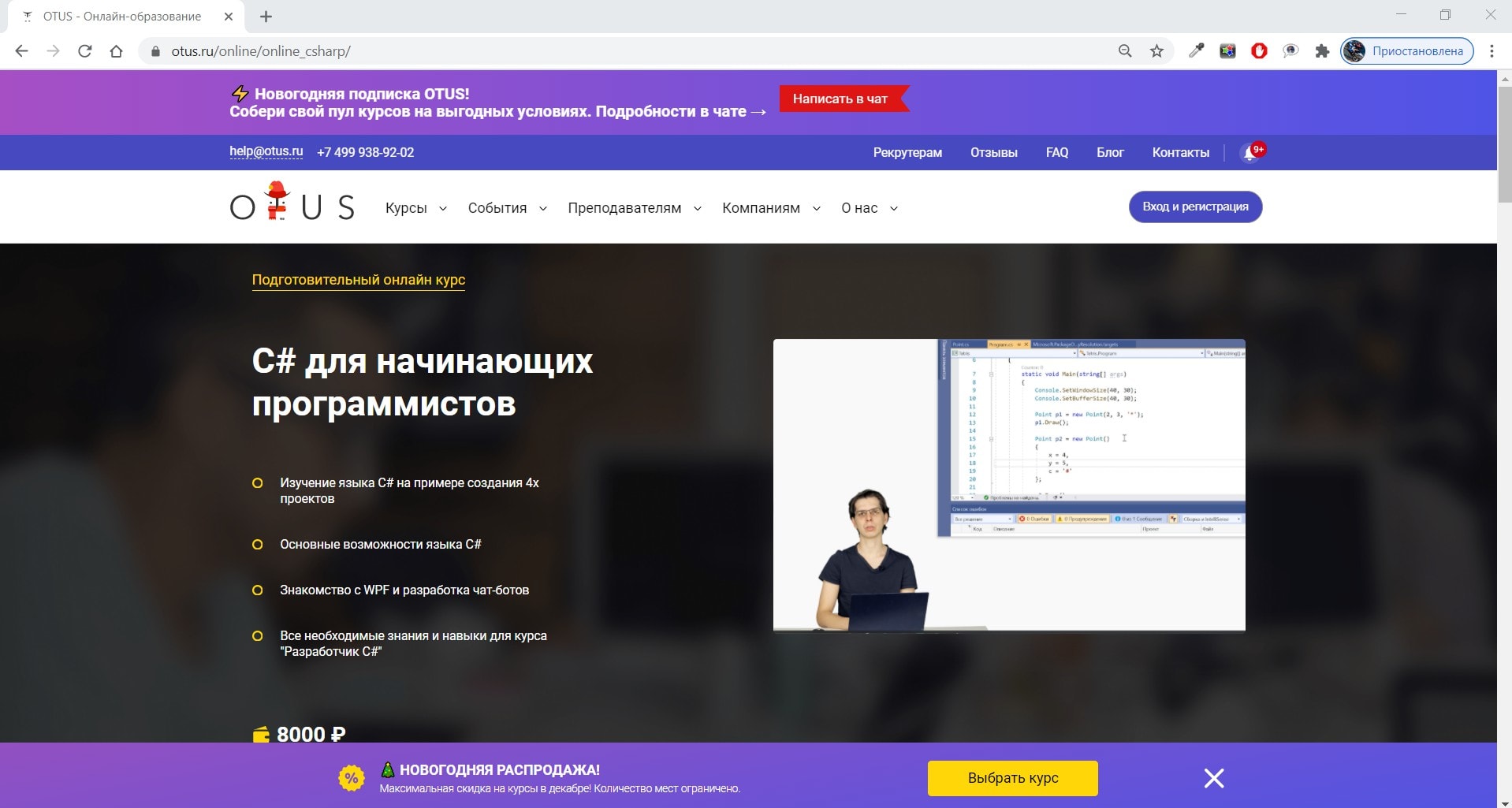The image size is (1512, 808).
Task: Open the Рекрутерам page
Action: tap(907, 152)
